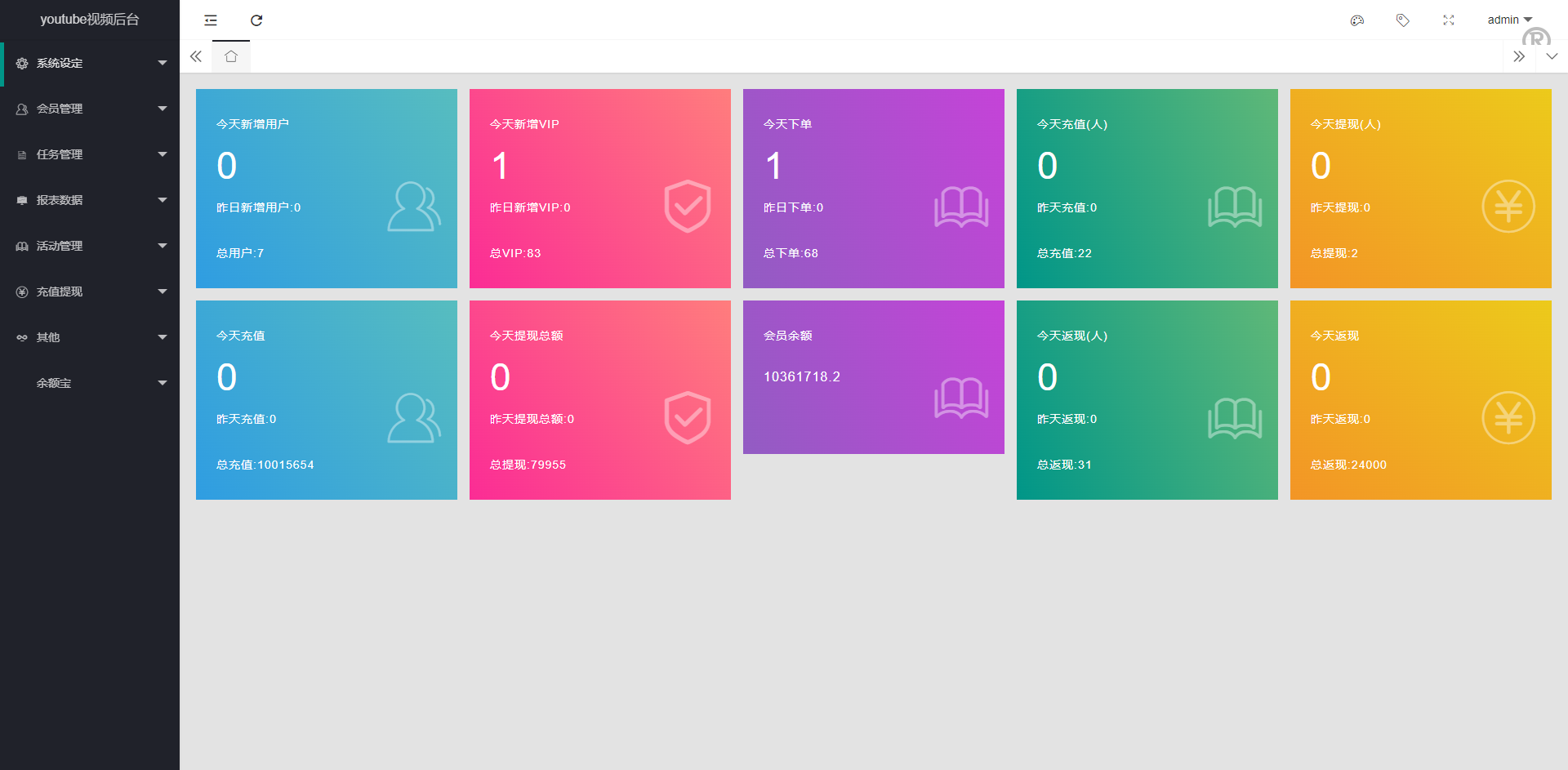Click the home tab icon
This screenshot has height=770, width=1568.
click(231, 56)
